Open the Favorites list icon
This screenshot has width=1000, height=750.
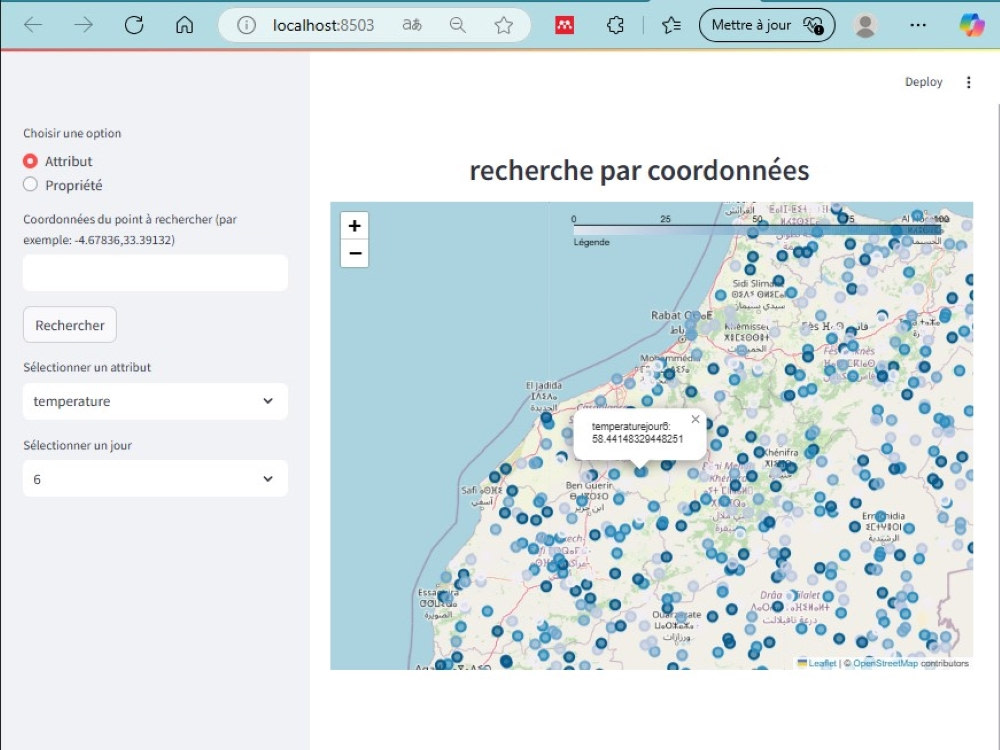point(671,25)
